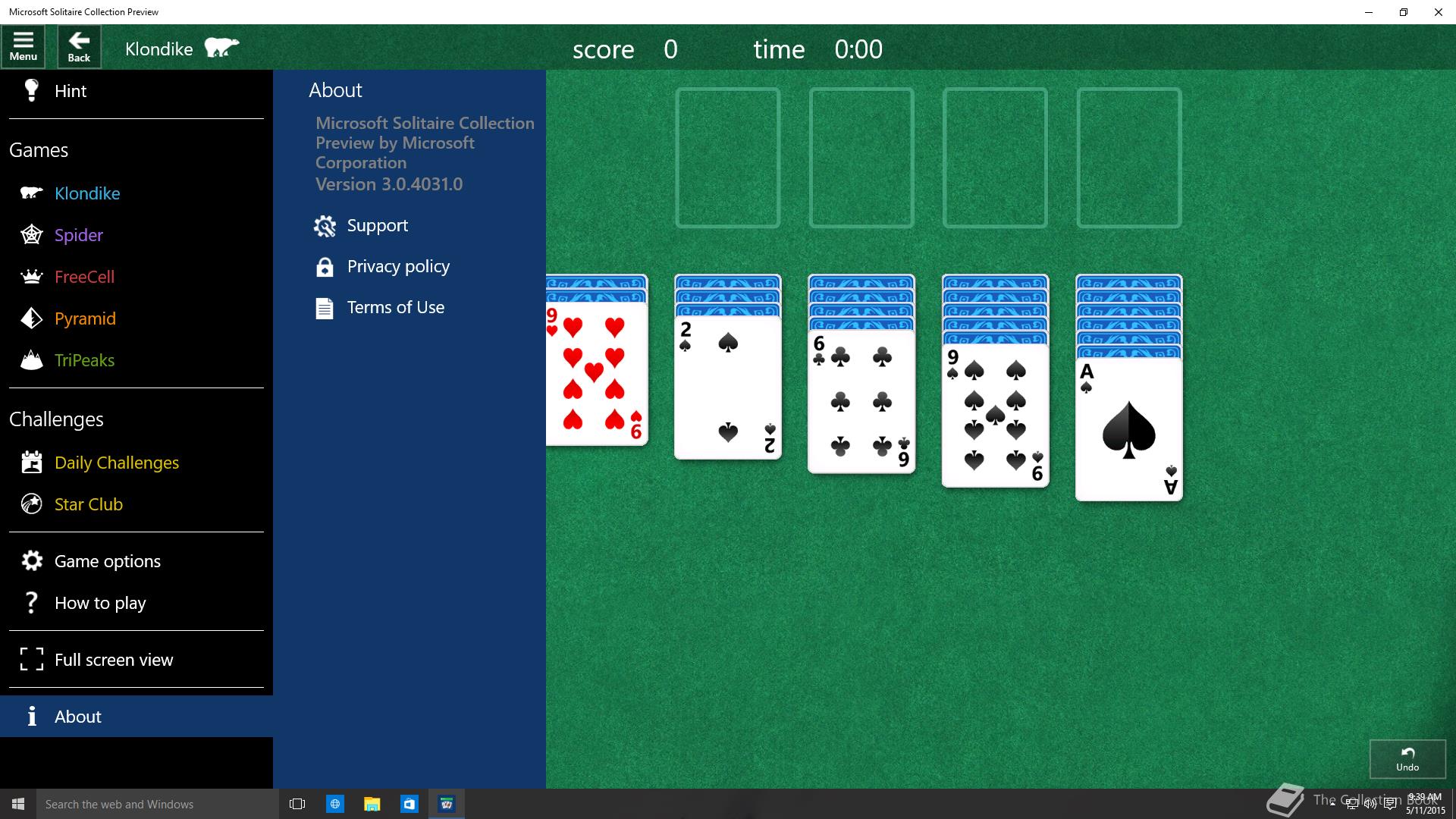This screenshot has height=819, width=1456.
Task: Enable Full screen view
Action: [x=136, y=660]
